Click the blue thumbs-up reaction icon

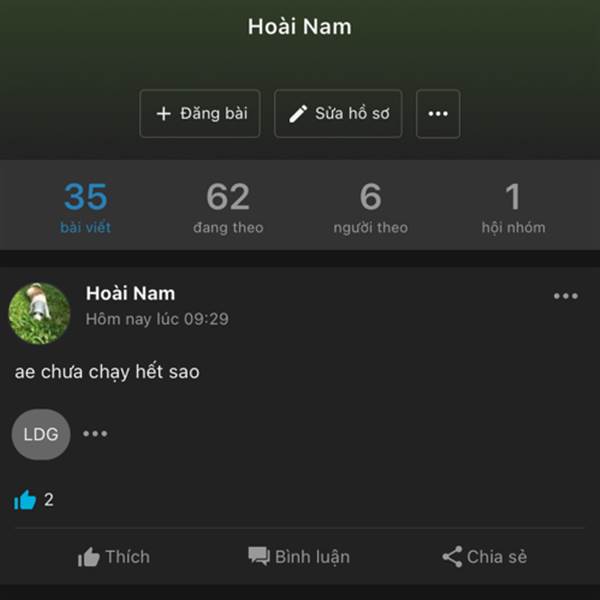coord(25,500)
